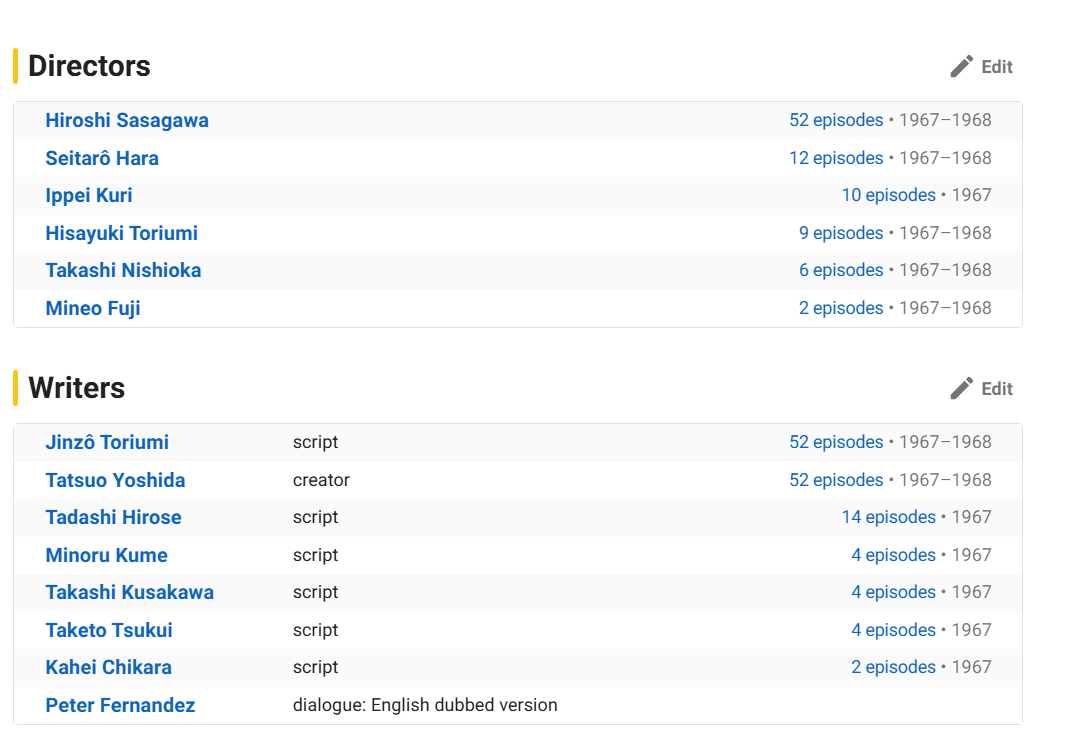Click the Writers section heading
The height and width of the screenshot is (746, 1088).
point(77,388)
